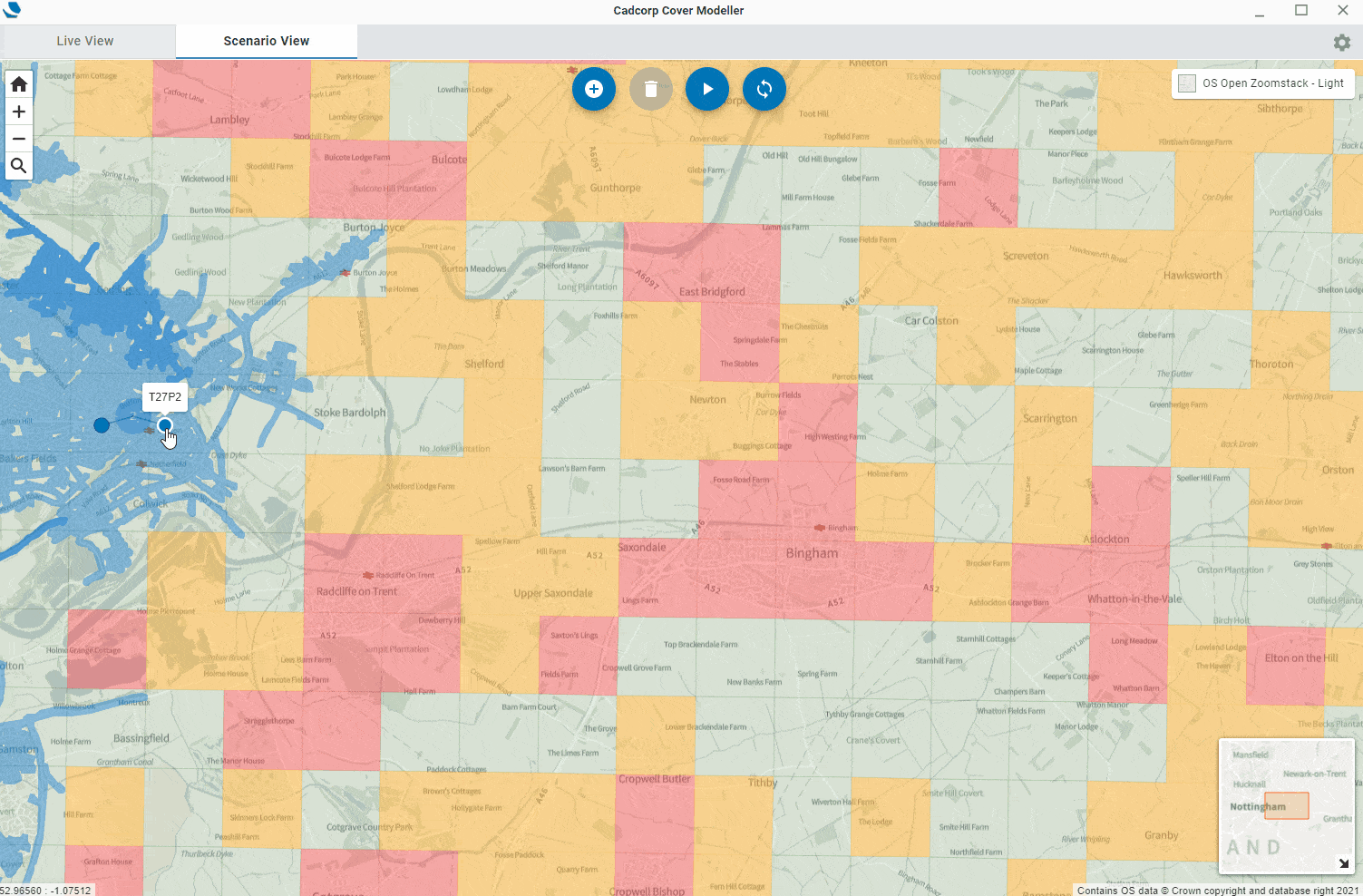Click the Bingham place label on the map
Screen dimensions: 1363x896
coord(812,553)
